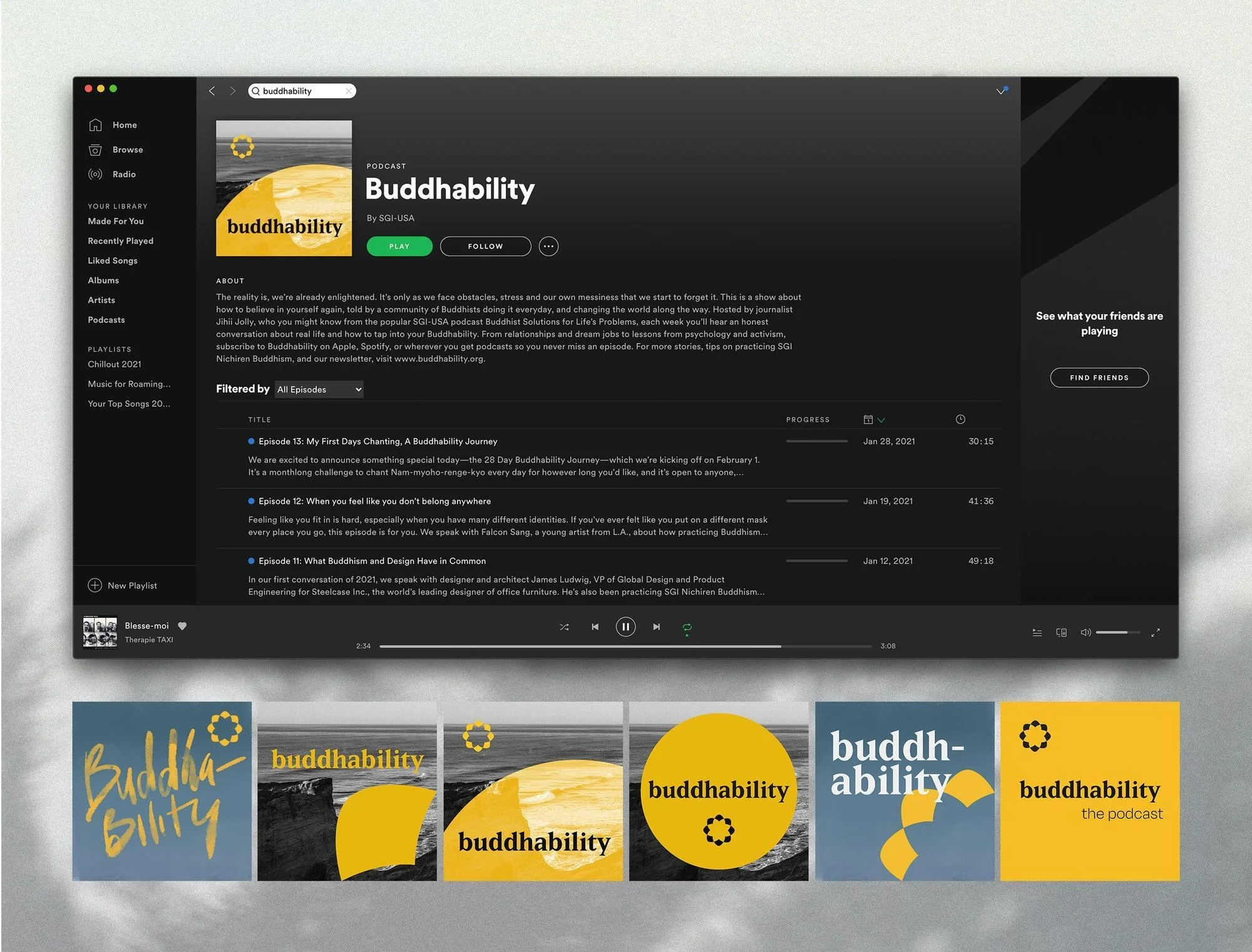Click the Find Friends button

point(1099,377)
